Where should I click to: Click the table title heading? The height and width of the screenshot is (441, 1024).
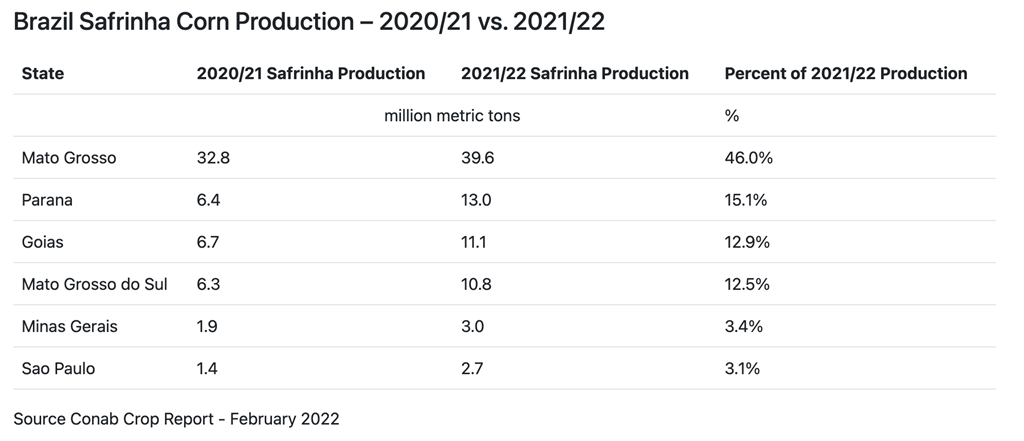(x=309, y=23)
